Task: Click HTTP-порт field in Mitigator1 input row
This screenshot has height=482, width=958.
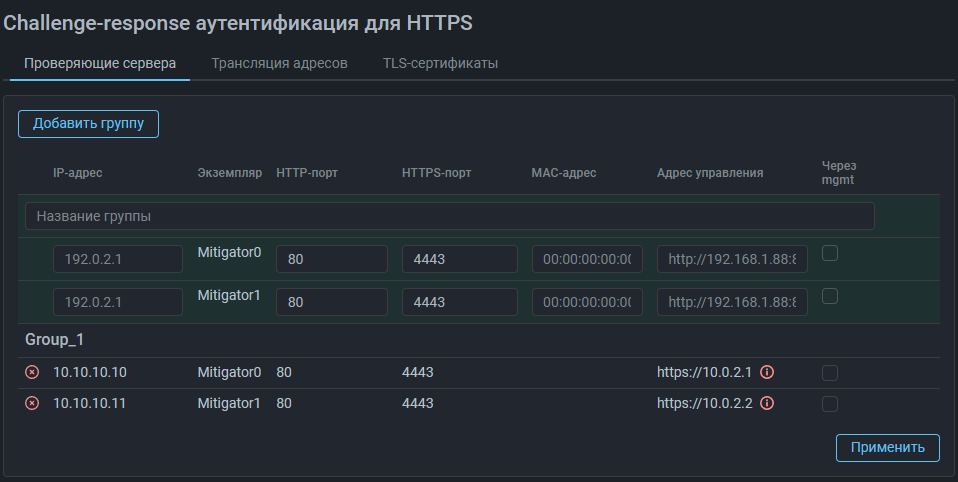Action: tap(331, 302)
